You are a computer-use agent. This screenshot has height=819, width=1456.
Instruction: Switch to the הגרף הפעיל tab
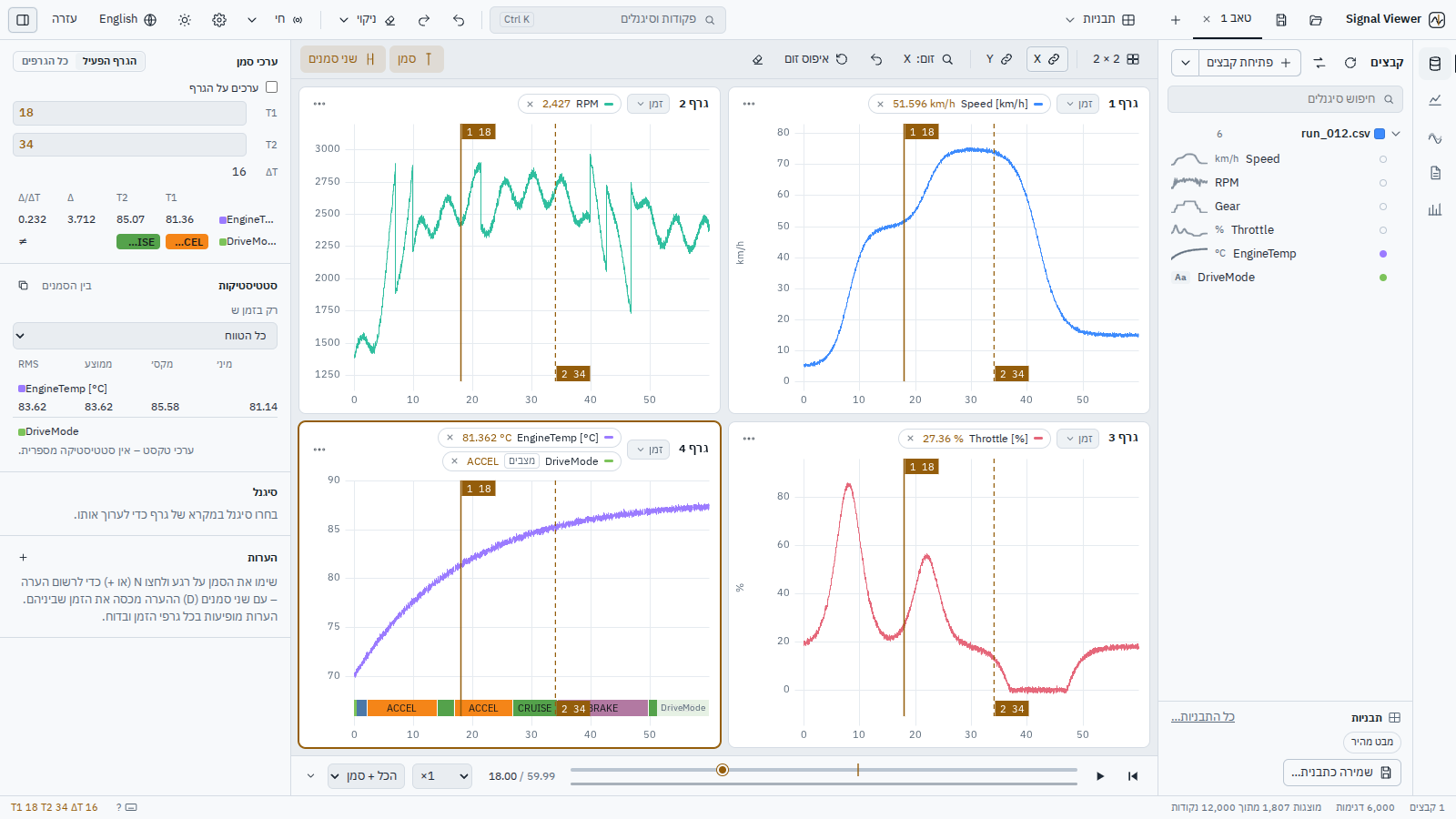(x=110, y=61)
